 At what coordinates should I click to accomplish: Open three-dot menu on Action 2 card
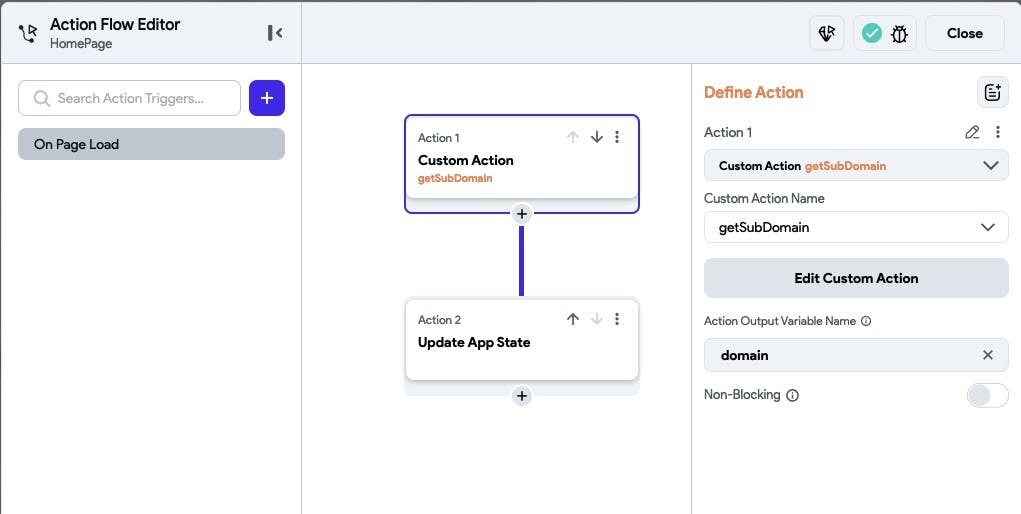(x=617, y=319)
